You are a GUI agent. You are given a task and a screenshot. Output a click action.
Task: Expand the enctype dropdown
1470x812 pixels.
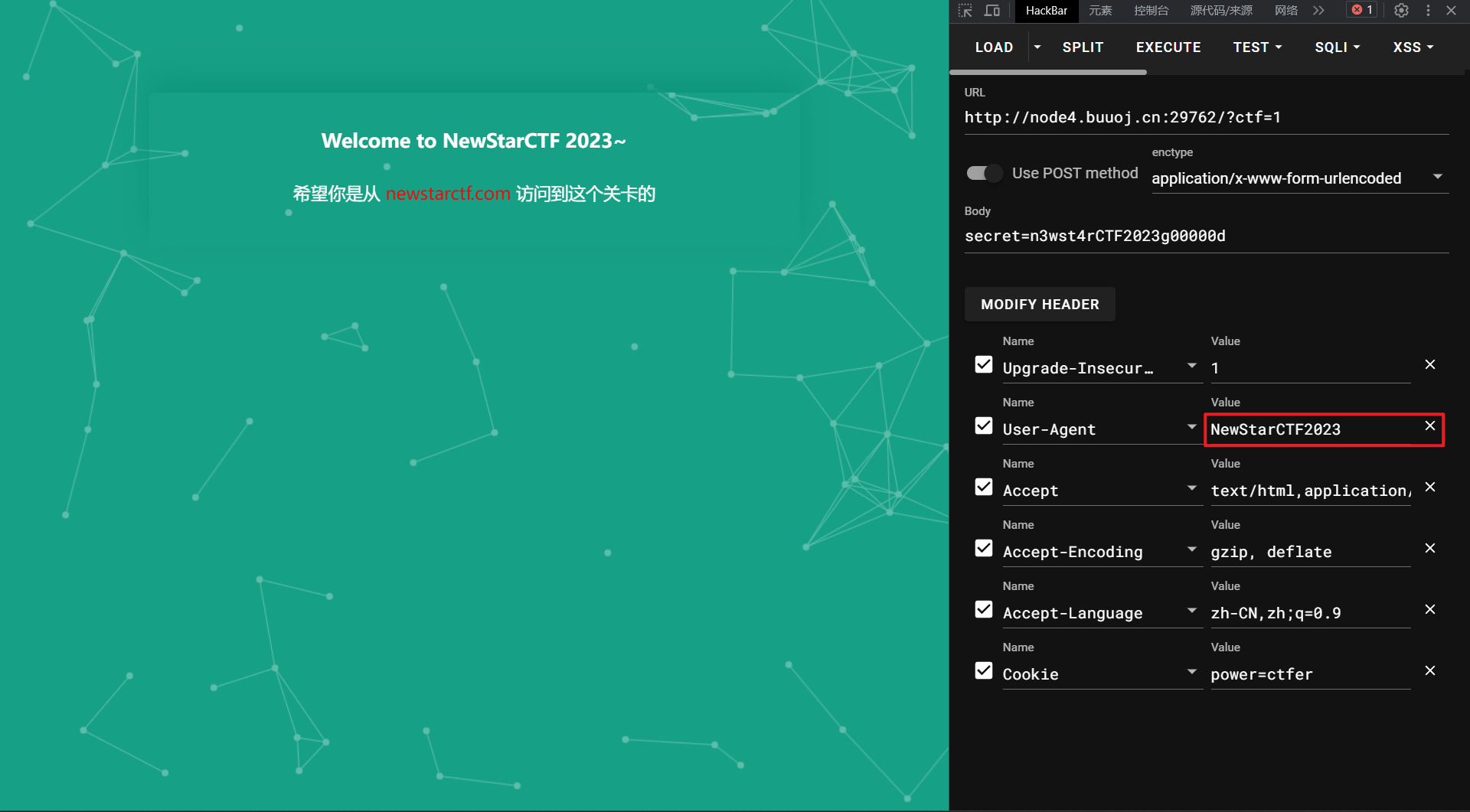click(1437, 178)
